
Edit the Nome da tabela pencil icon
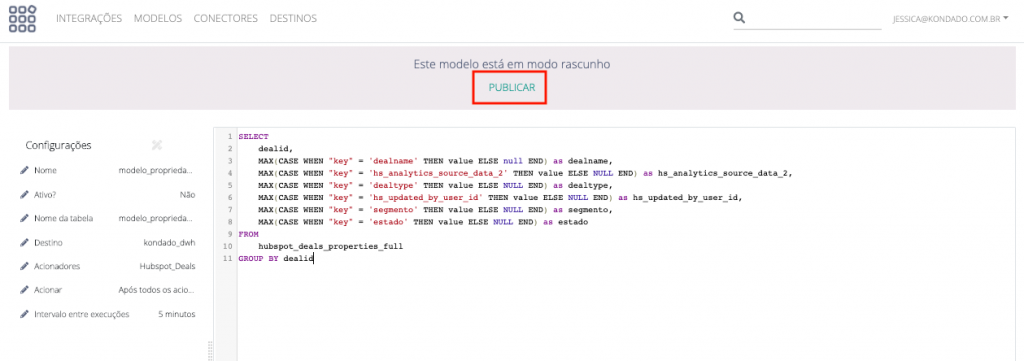pyautogui.click(x=24, y=218)
